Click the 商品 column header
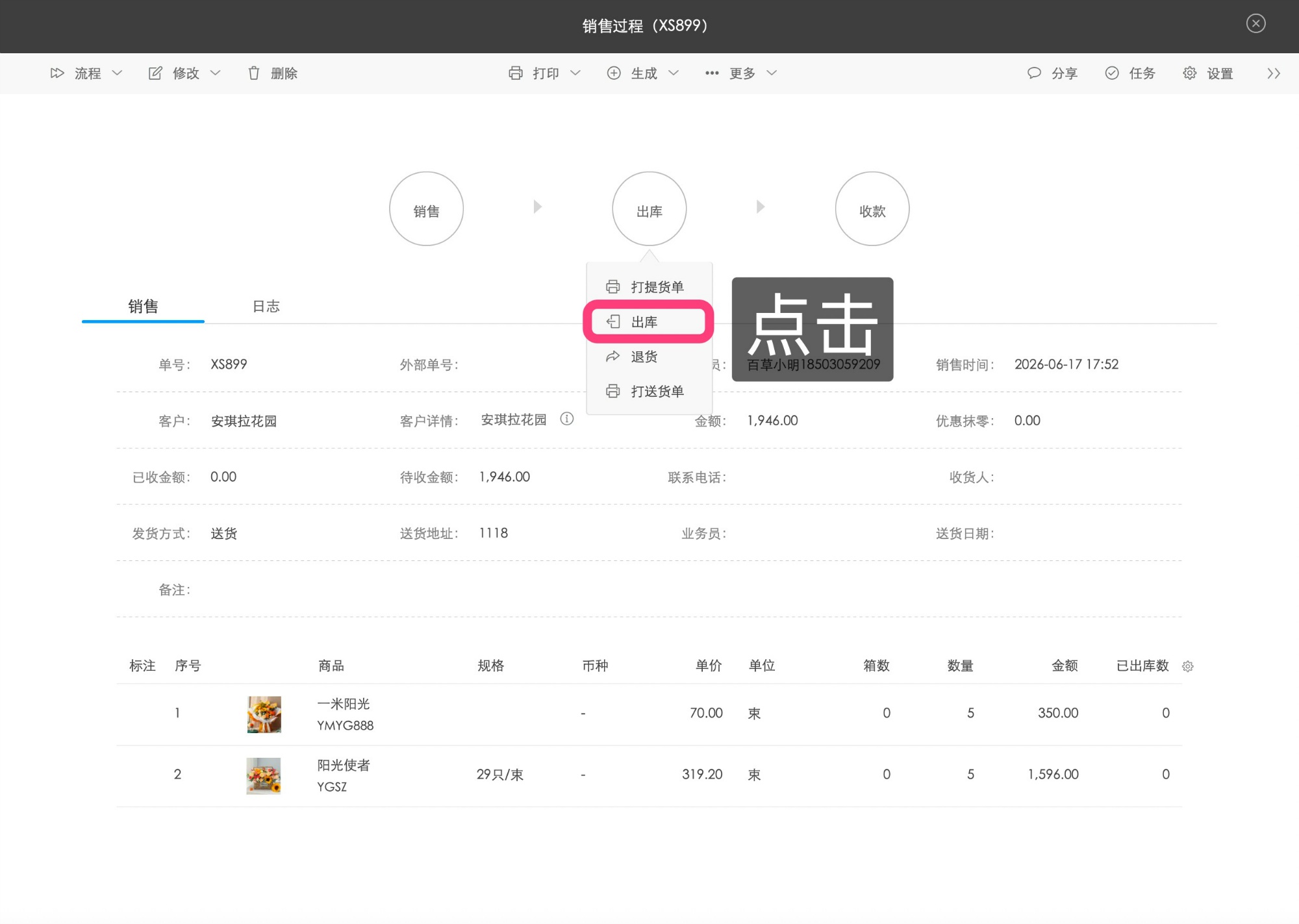 click(331, 666)
